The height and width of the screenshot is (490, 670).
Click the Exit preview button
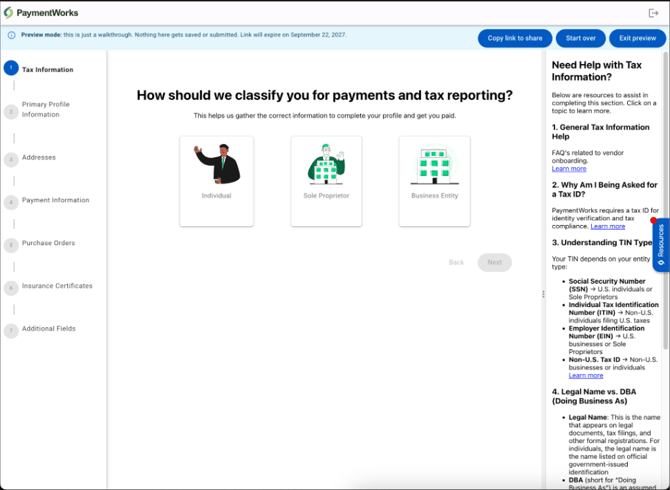(x=638, y=38)
